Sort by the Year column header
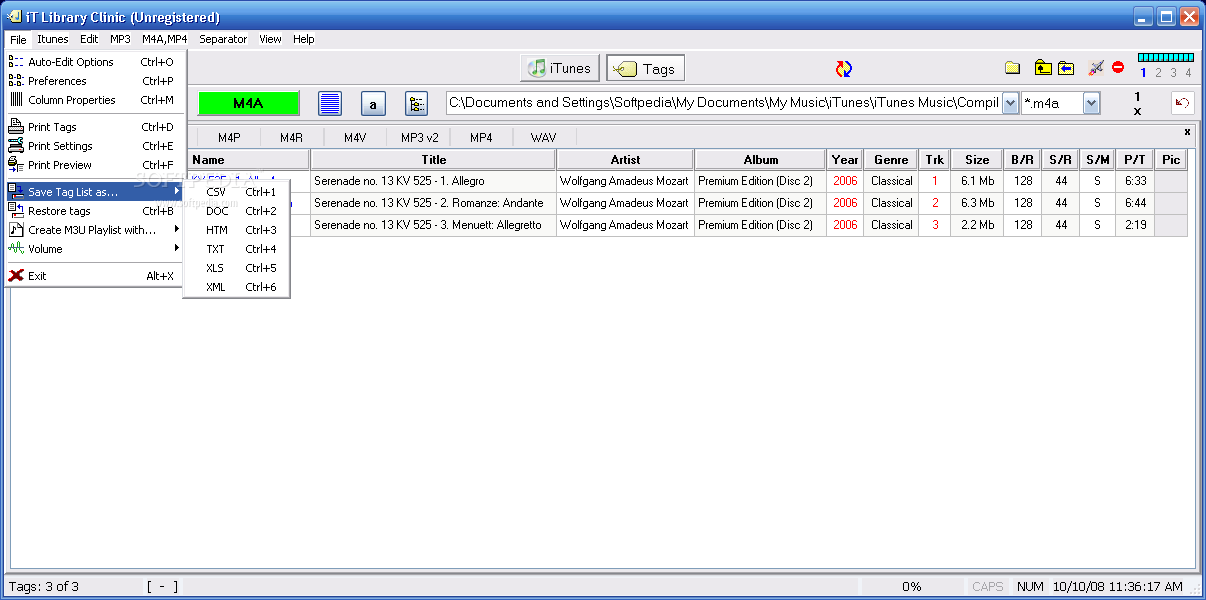This screenshot has height=600, width=1206. (845, 159)
